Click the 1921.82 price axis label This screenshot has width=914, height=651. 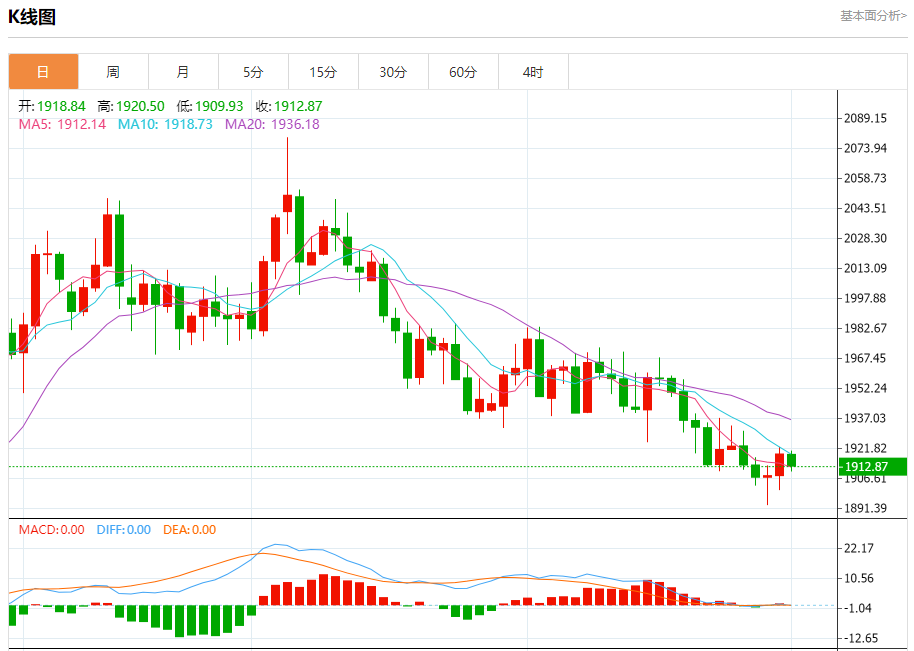click(x=865, y=448)
